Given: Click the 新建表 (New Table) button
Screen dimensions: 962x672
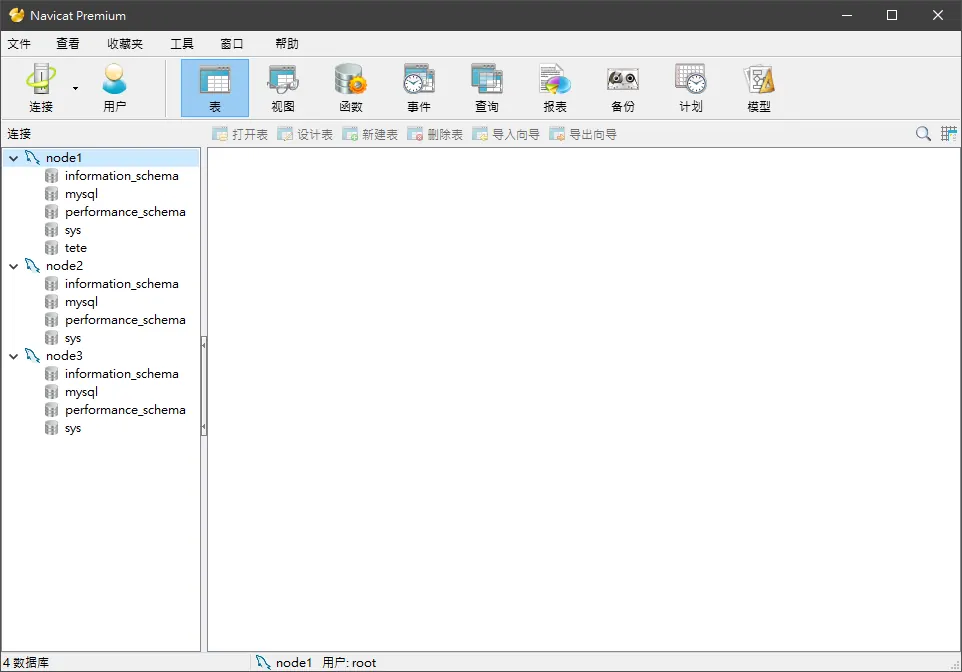Looking at the screenshot, I should 370,134.
